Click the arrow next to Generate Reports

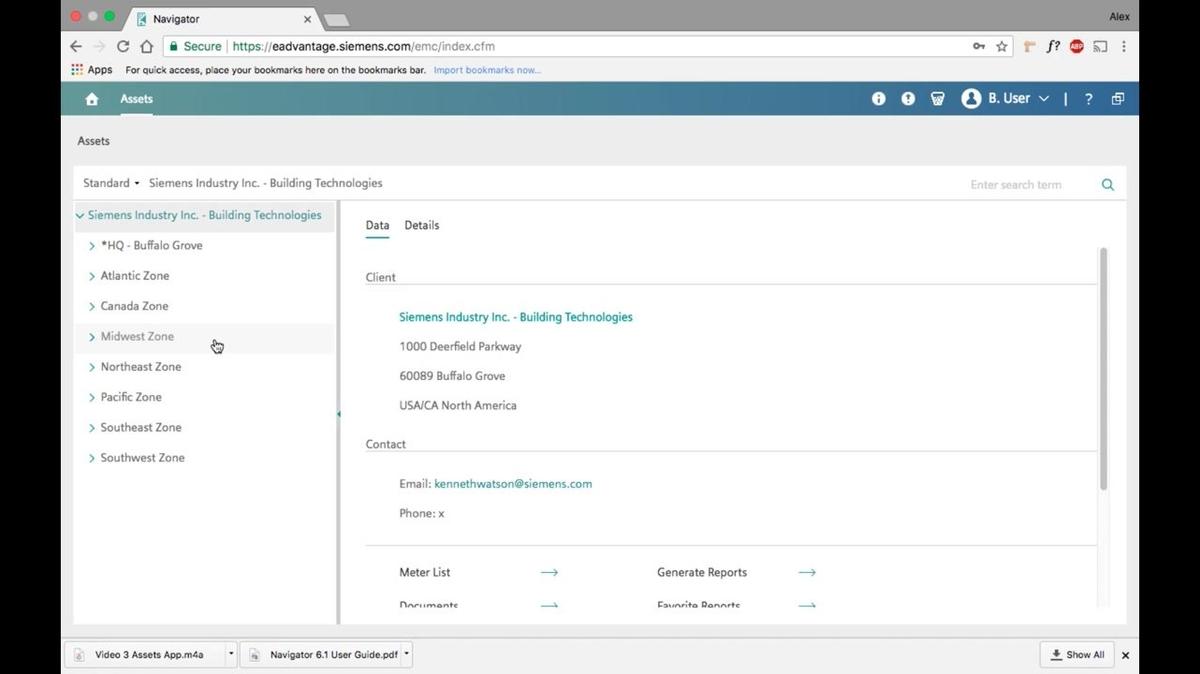pyautogui.click(x=807, y=573)
